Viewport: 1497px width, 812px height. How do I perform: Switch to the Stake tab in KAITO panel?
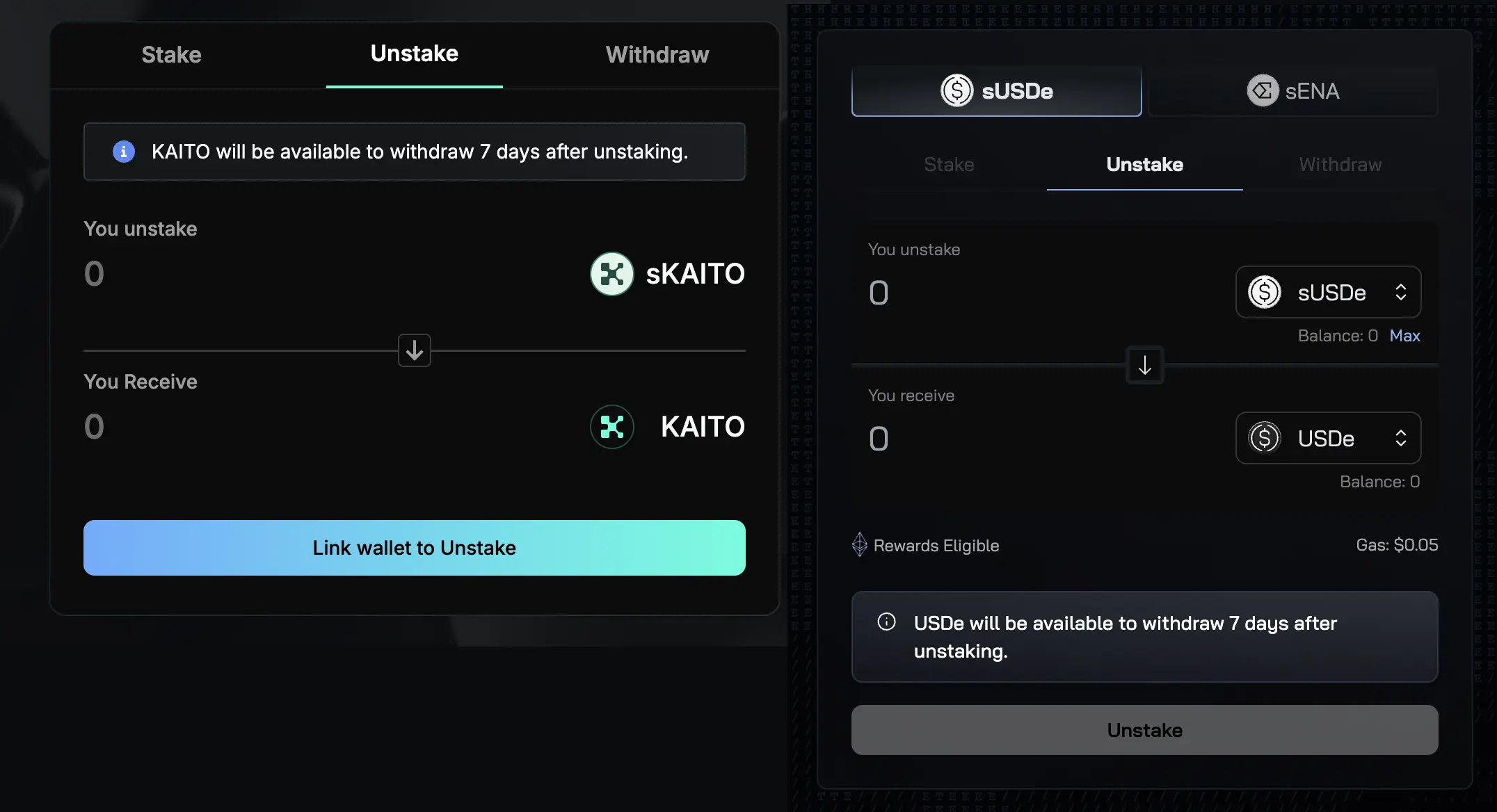(171, 55)
